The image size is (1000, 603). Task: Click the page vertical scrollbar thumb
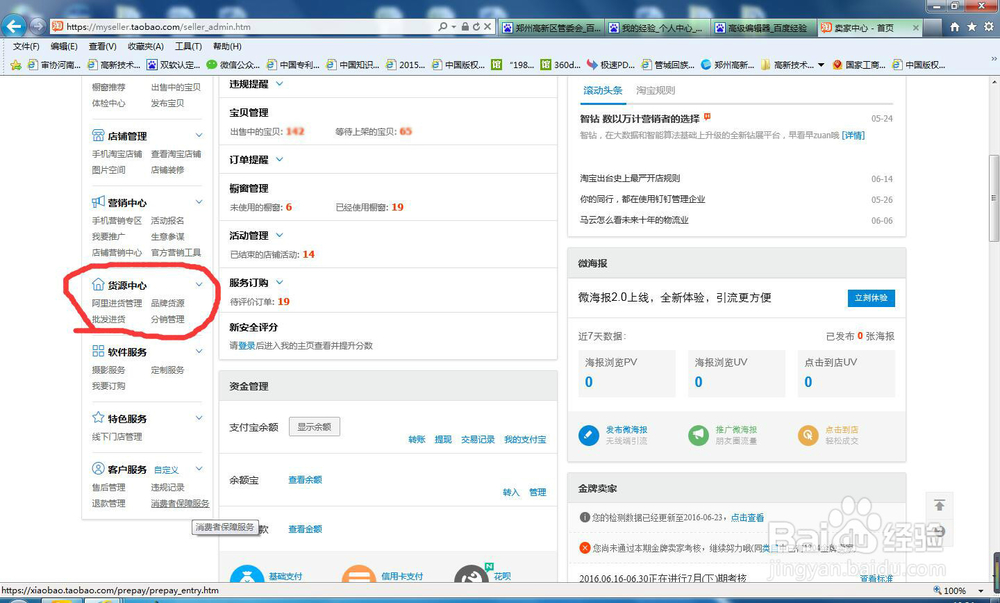pos(994,198)
